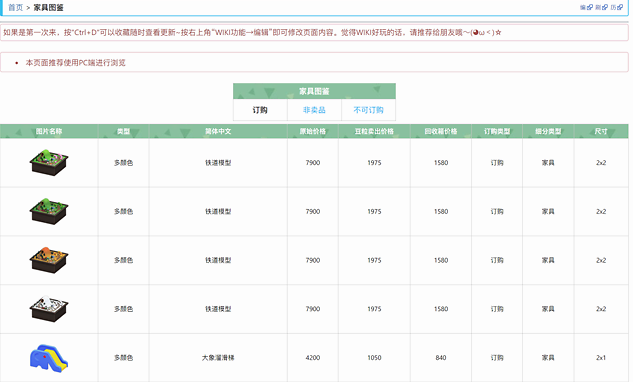
Task: Select 多颜色 in the 大象溜滑梯 row
Action: click(x=124, y=358)
